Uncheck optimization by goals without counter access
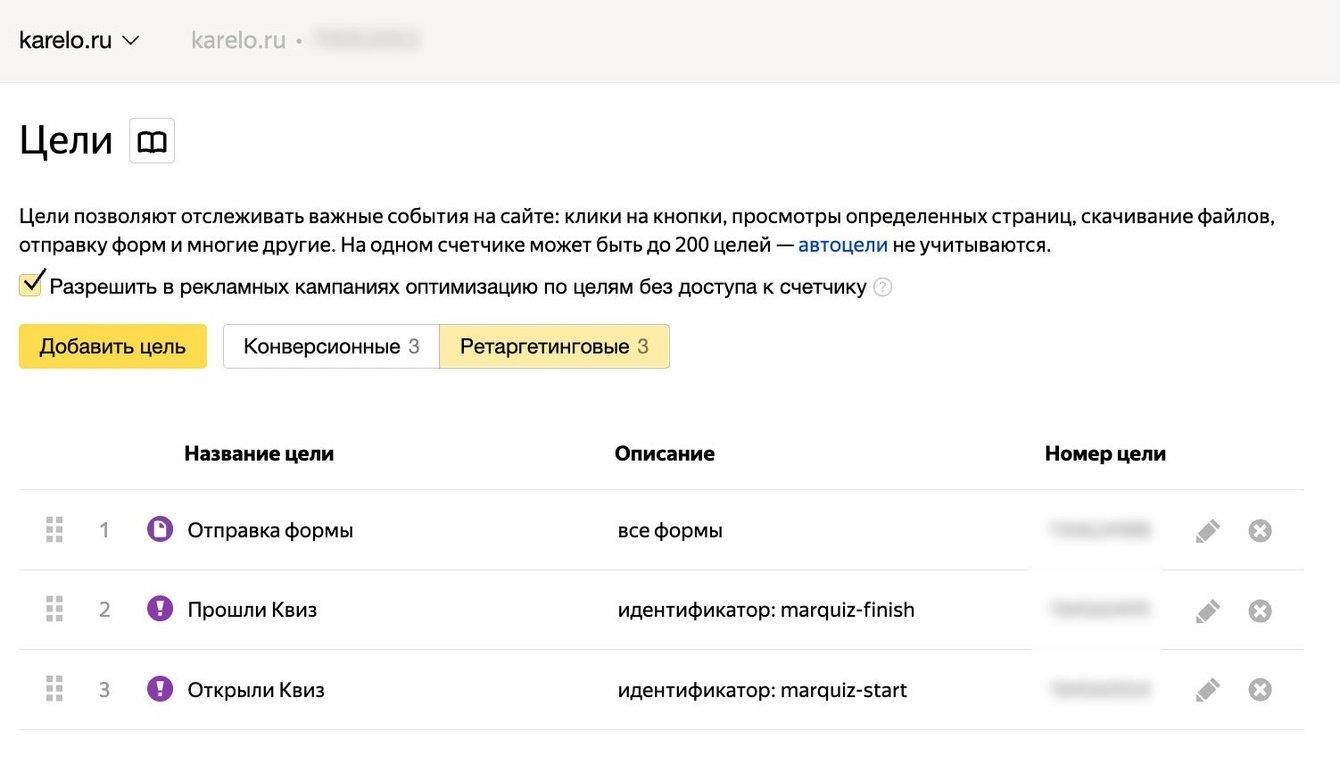The image size is (1340, 773). [x=31, y=285]
